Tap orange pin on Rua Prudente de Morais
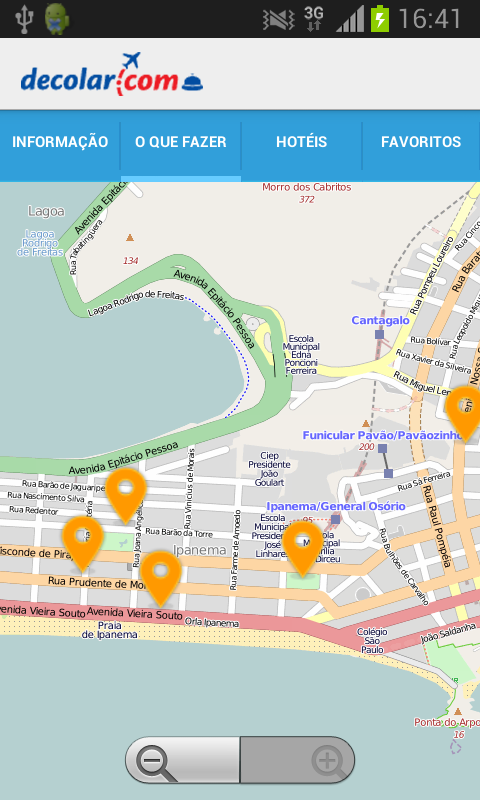480x800 pixels. (161, 578)
